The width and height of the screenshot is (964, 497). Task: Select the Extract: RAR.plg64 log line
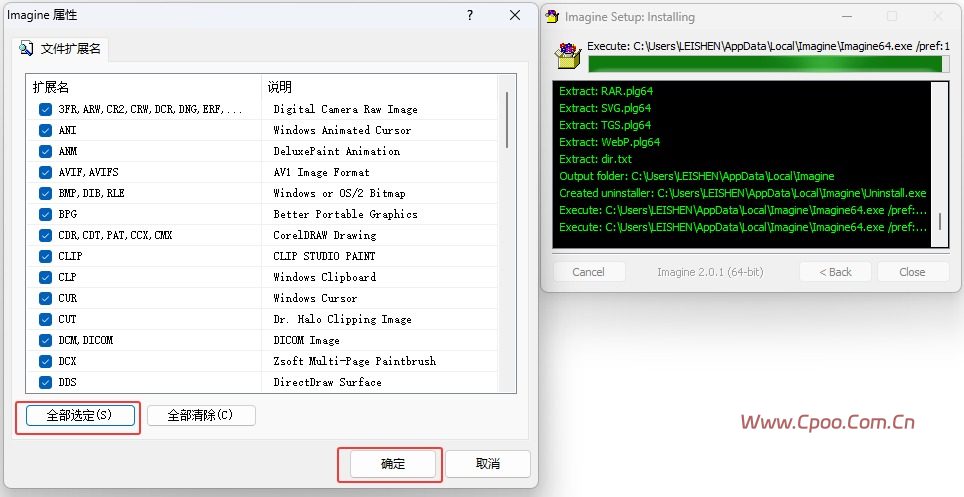point(606,91)
